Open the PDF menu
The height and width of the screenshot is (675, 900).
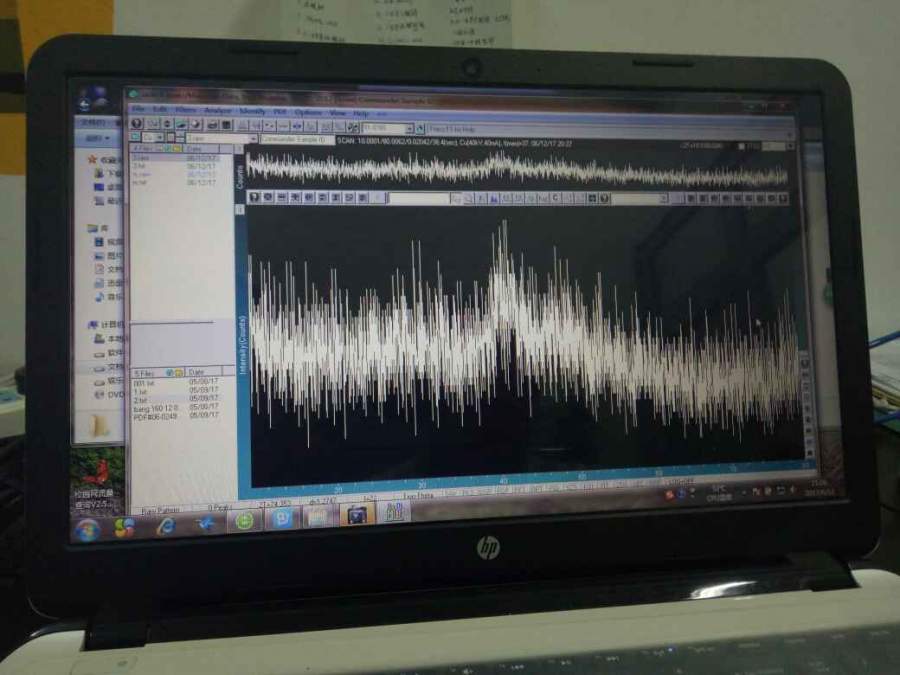(x=280, y=111)
